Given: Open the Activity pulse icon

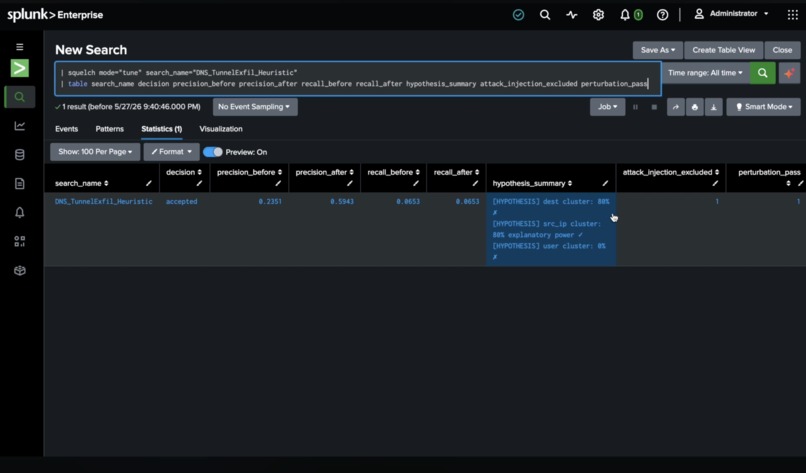Looking at the screenshot, I should [572, 15].
